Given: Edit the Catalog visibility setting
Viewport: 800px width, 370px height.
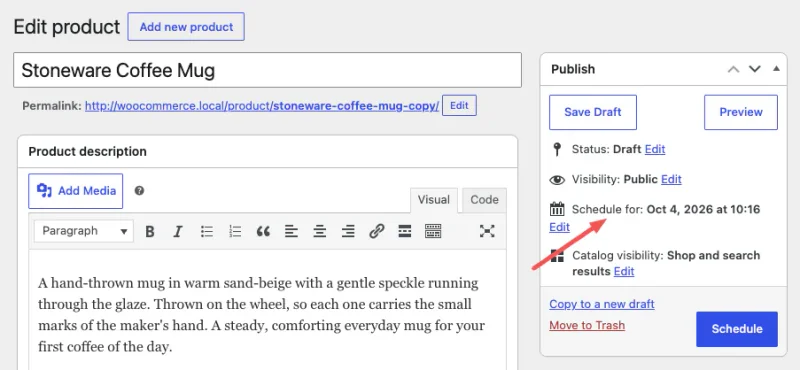Looking at the screenshot, I should point(624,272).
